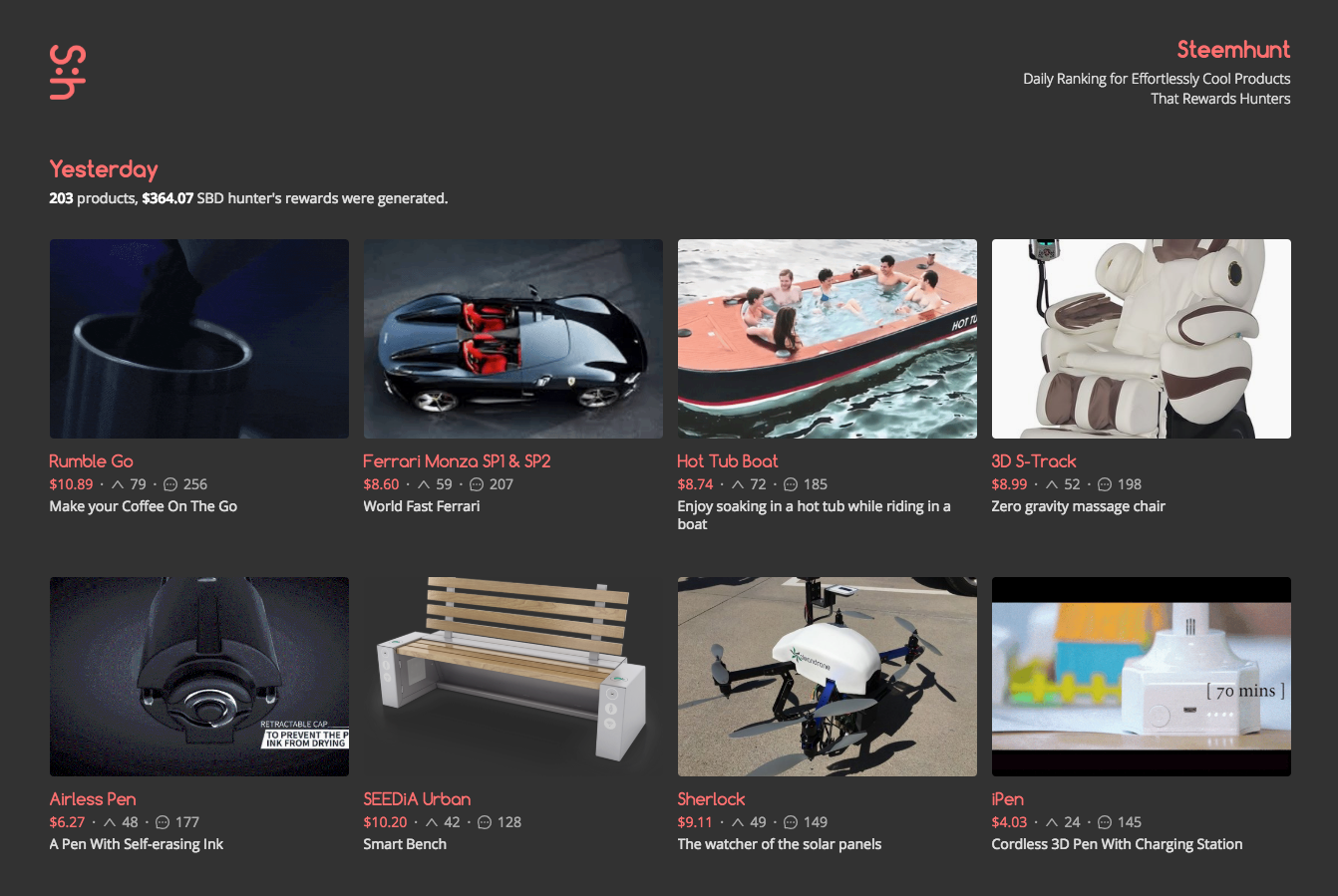
Task: Click the upvote arrow for Rumble Go
Action: click(118, 484)
